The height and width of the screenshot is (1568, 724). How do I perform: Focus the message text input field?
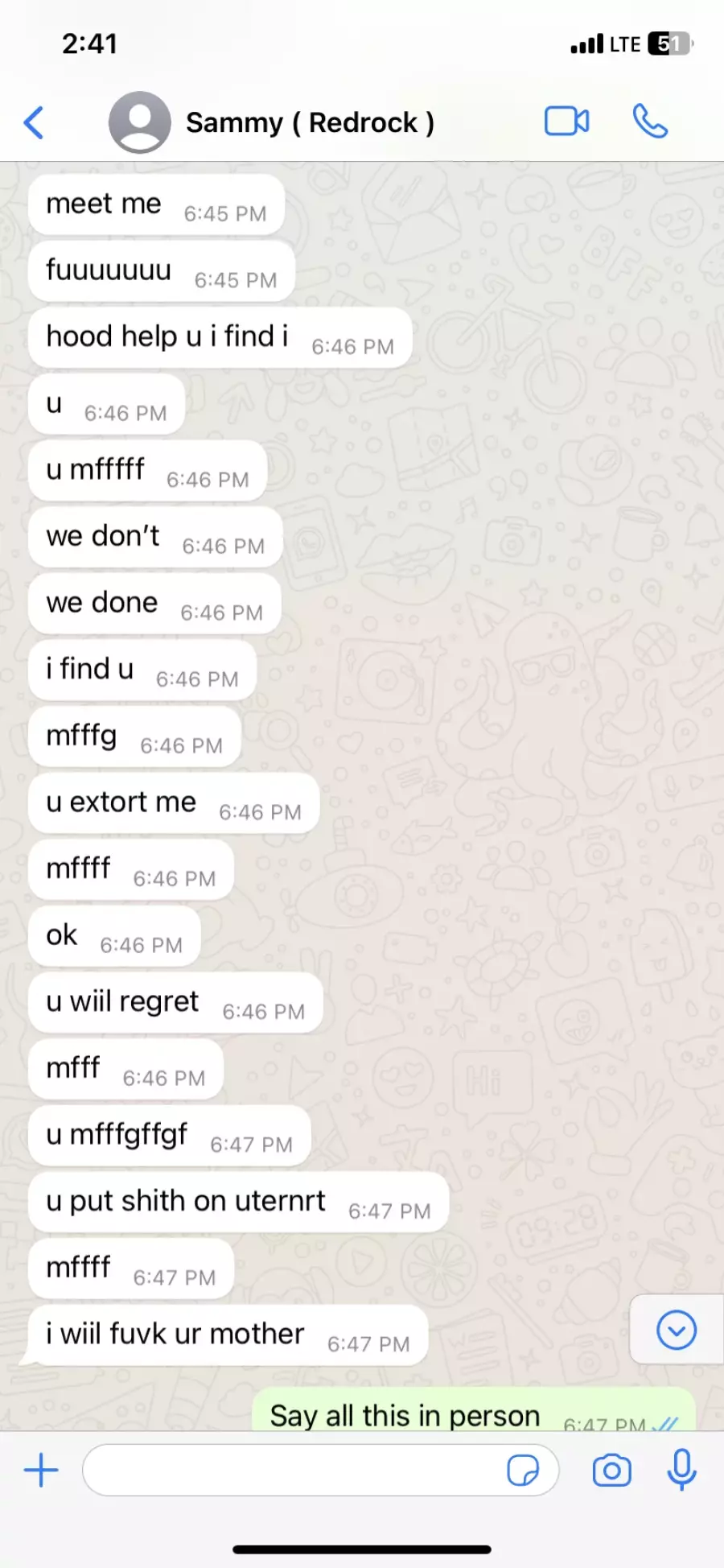click(320, 1470)
